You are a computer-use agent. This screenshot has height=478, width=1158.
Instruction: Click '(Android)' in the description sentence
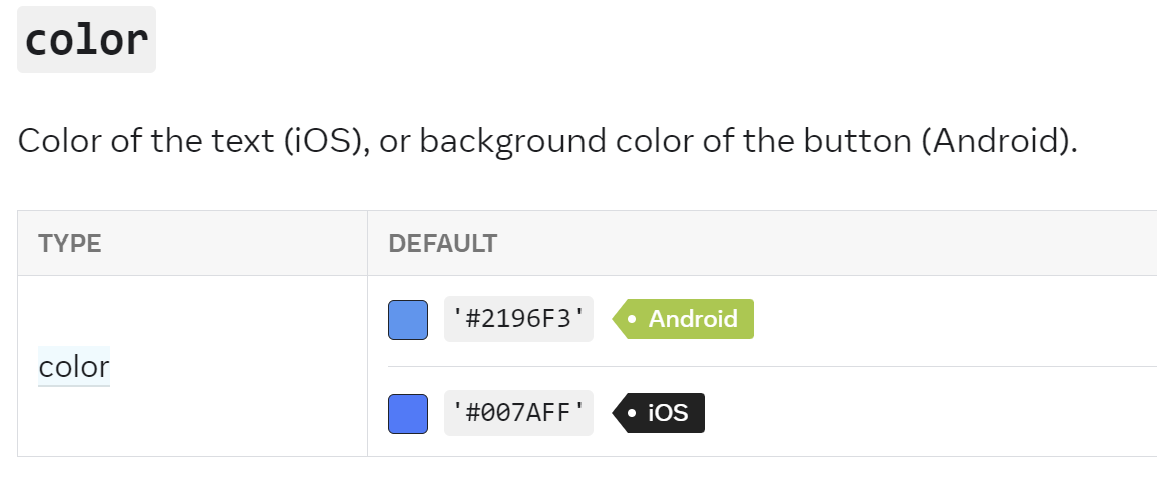tap(999, 140)
